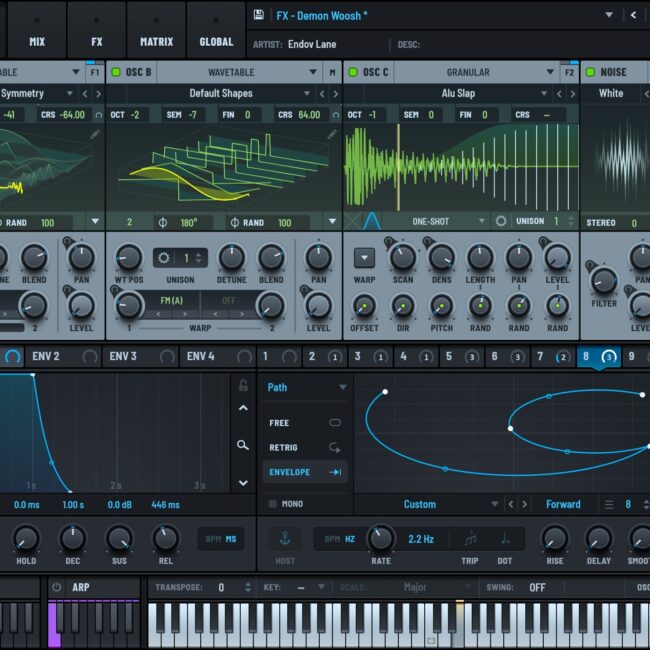
Task: Click the magnifier zoom icon in envelope panel
Action: [243, 445]
